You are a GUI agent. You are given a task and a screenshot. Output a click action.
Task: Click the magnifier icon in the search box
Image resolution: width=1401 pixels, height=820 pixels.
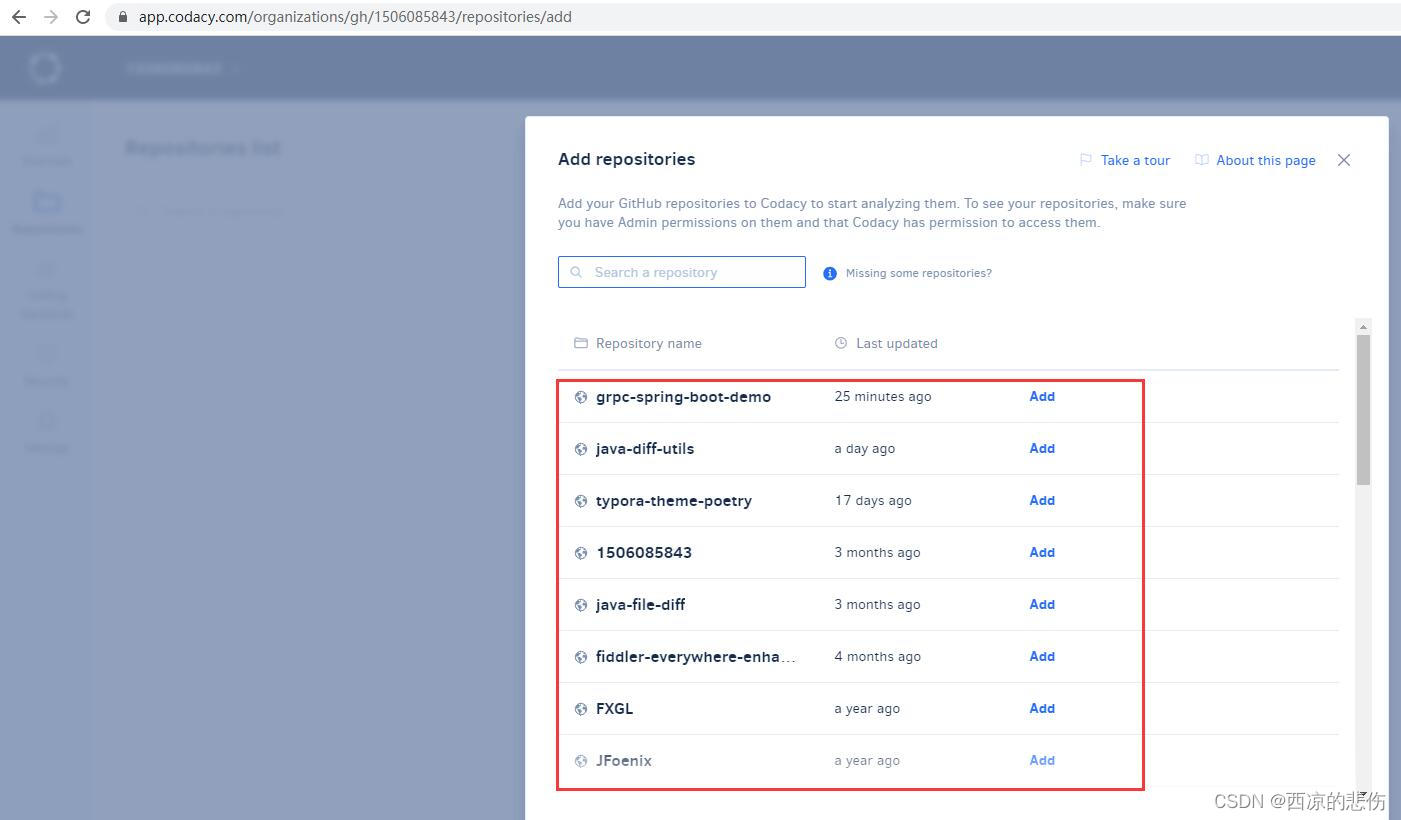(x=576, y=272)
